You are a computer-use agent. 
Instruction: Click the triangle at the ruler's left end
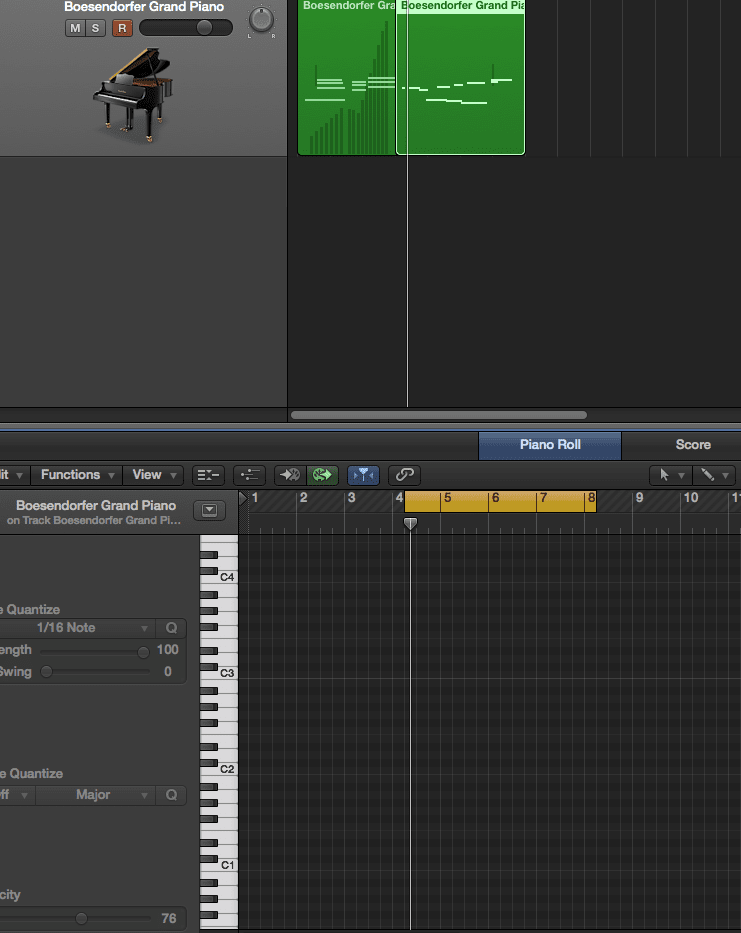(x=243, y=499)
